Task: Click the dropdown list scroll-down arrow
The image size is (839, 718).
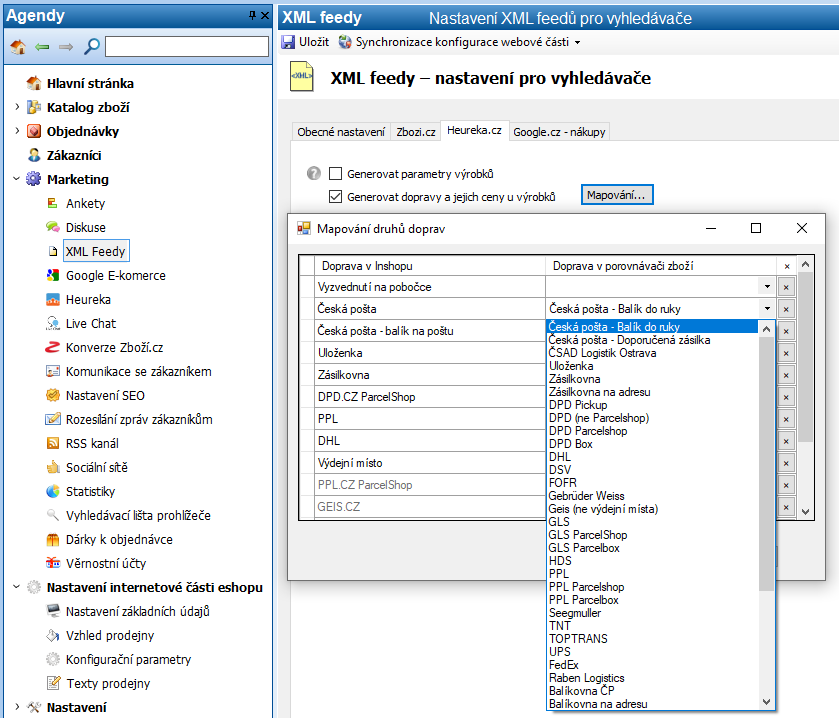Action: (766, 701)
